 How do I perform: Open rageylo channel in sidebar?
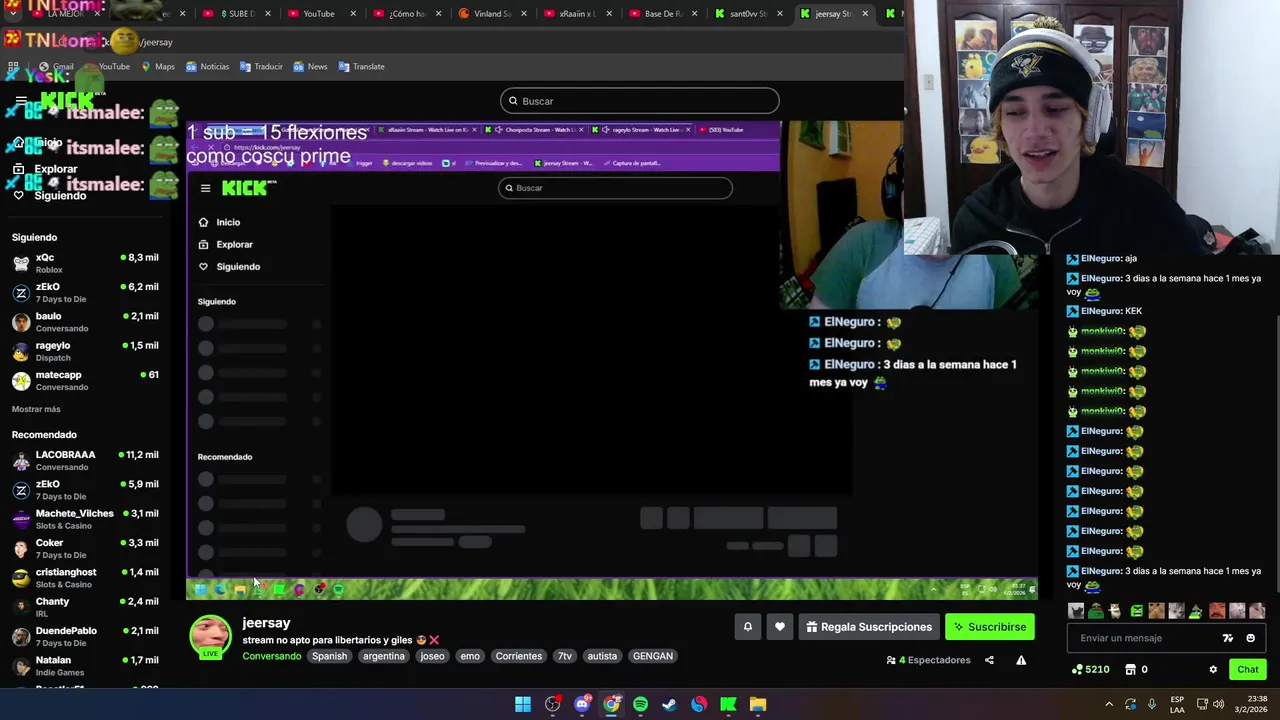(85, 351)
